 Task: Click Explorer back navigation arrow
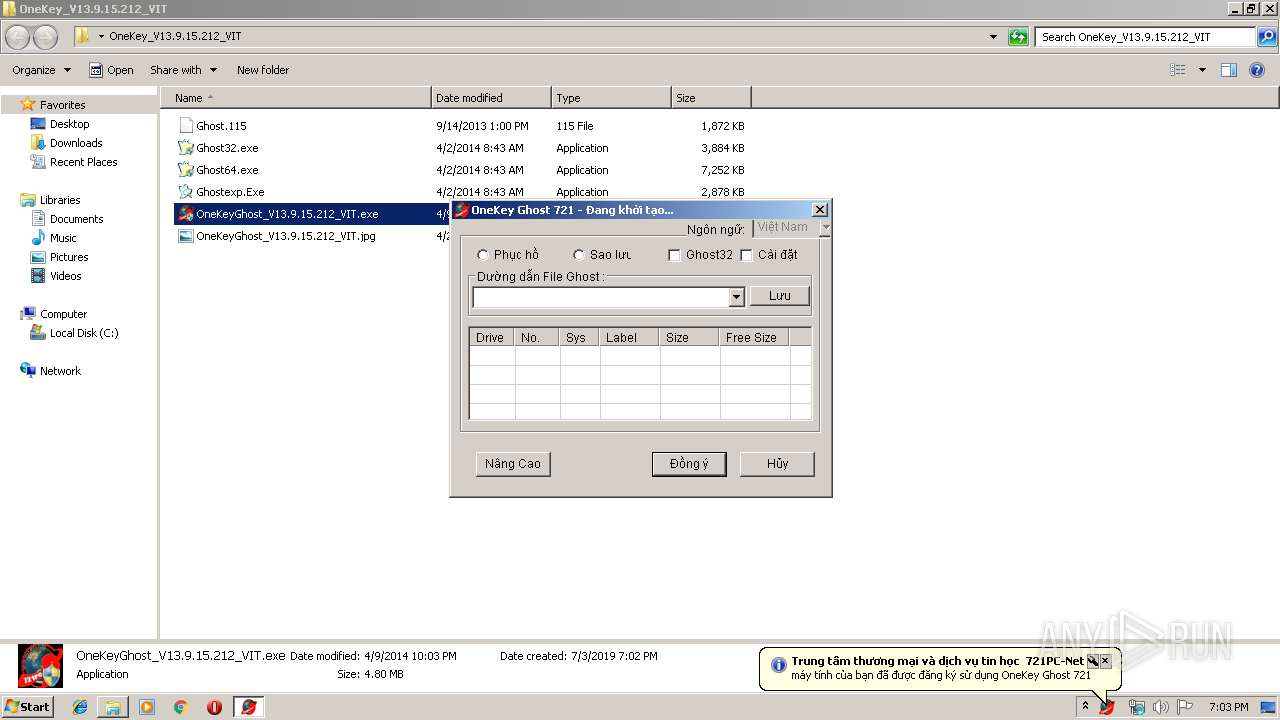(18, 37)
